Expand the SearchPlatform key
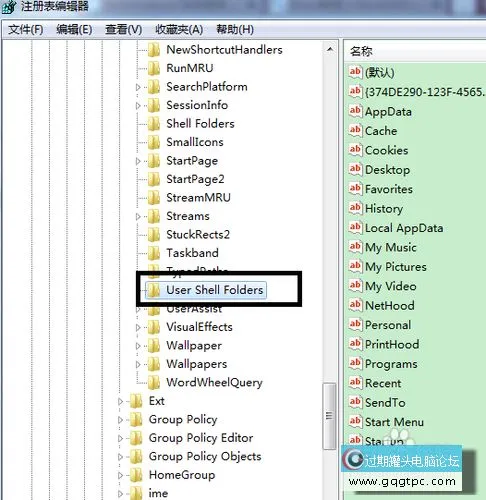Image resolution: width=486 pixels, height=500 pixels. pos(138,87)
